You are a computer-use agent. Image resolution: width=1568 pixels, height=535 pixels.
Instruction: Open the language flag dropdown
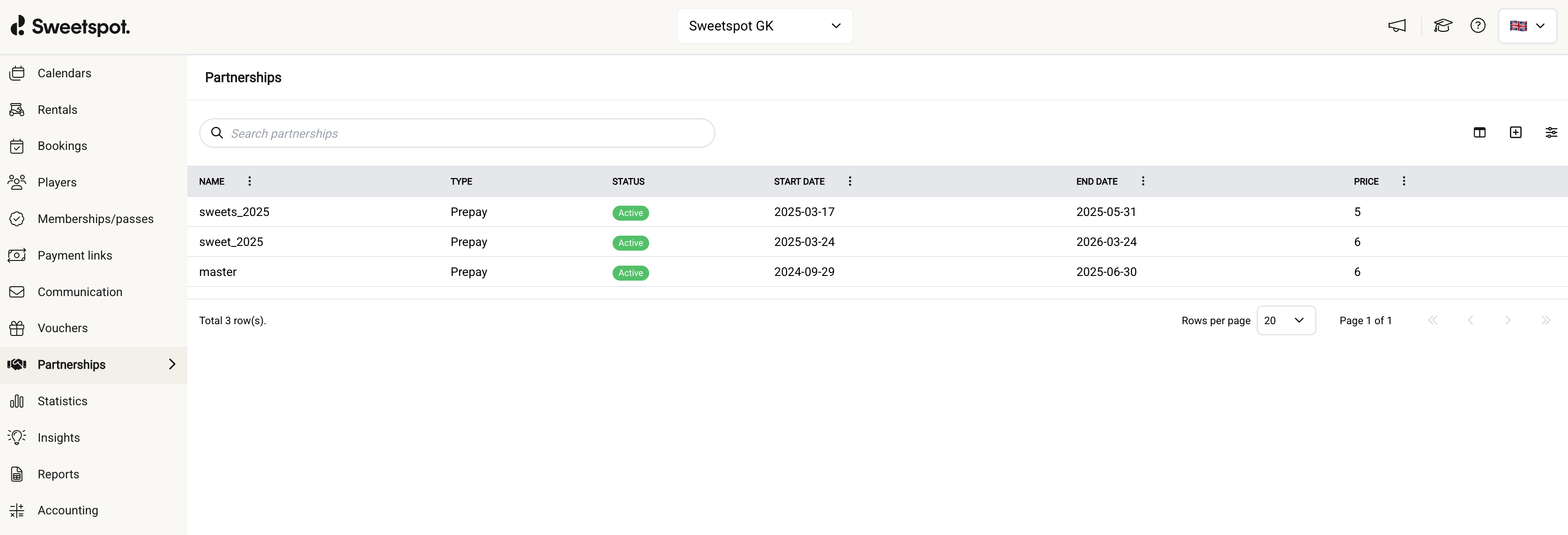[1528, 26]
